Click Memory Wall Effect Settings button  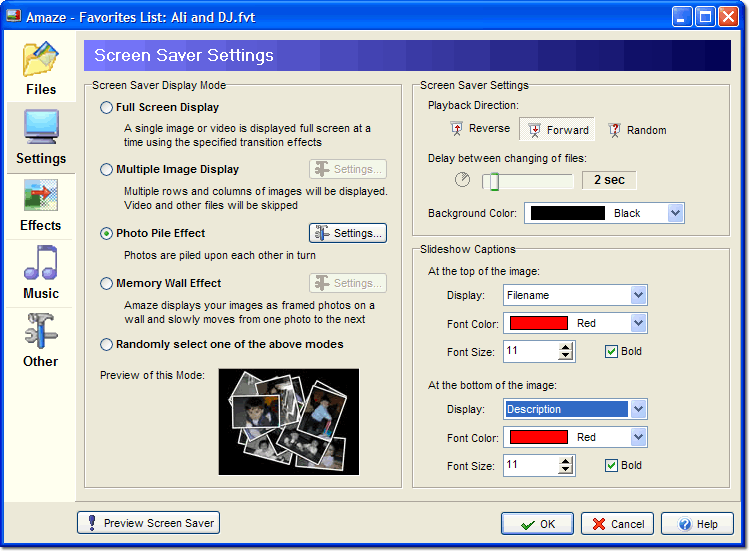pyautogui.click(x=348, y=283)
